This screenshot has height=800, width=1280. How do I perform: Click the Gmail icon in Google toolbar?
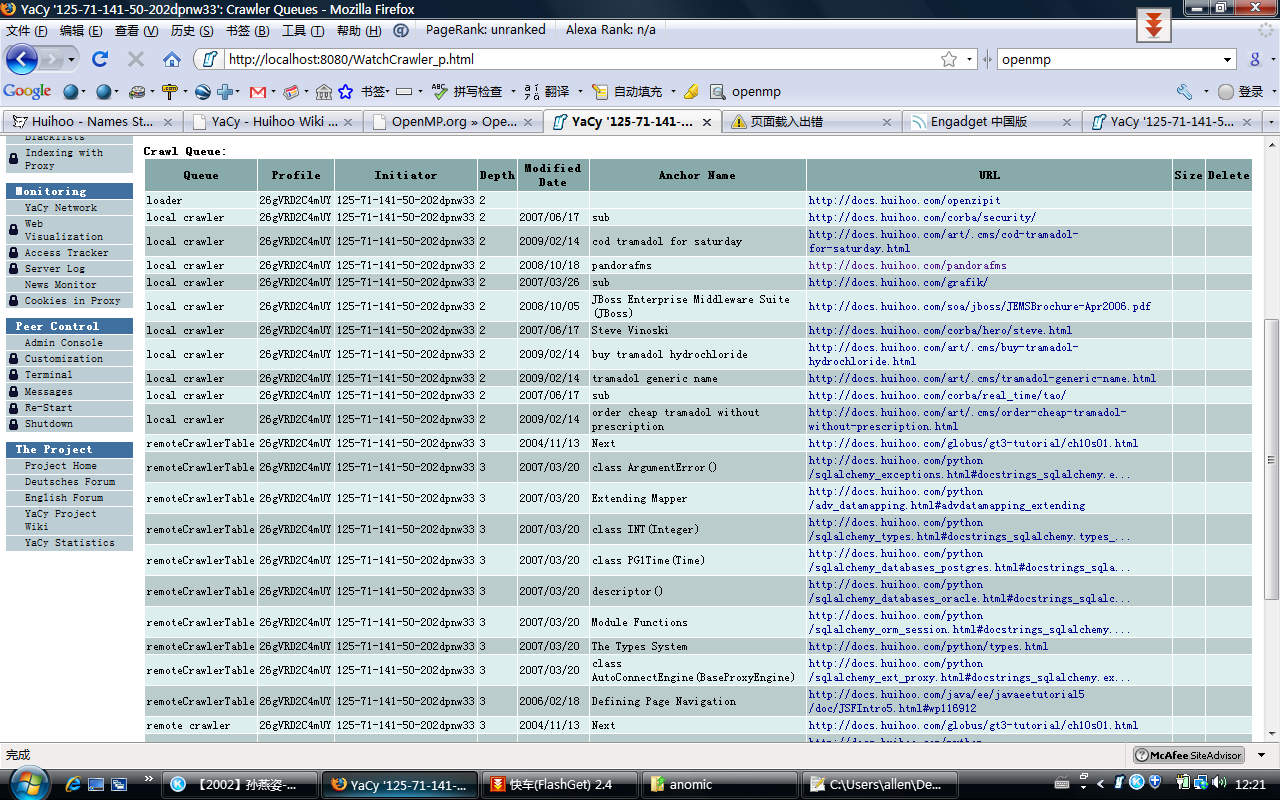click(257, 92)
